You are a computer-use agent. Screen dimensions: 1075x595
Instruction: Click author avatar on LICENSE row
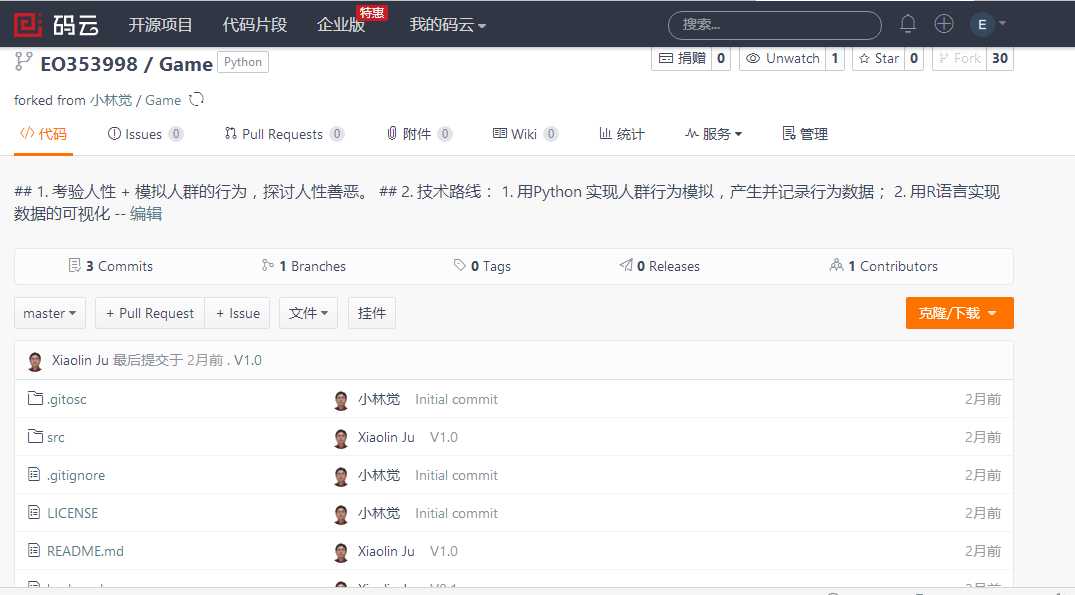tap(341, 514)
